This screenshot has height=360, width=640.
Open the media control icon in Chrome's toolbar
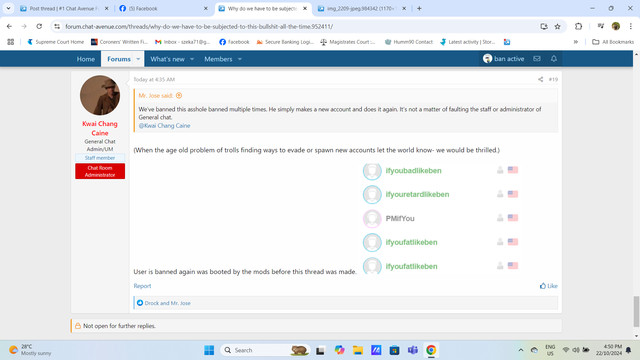600,26
